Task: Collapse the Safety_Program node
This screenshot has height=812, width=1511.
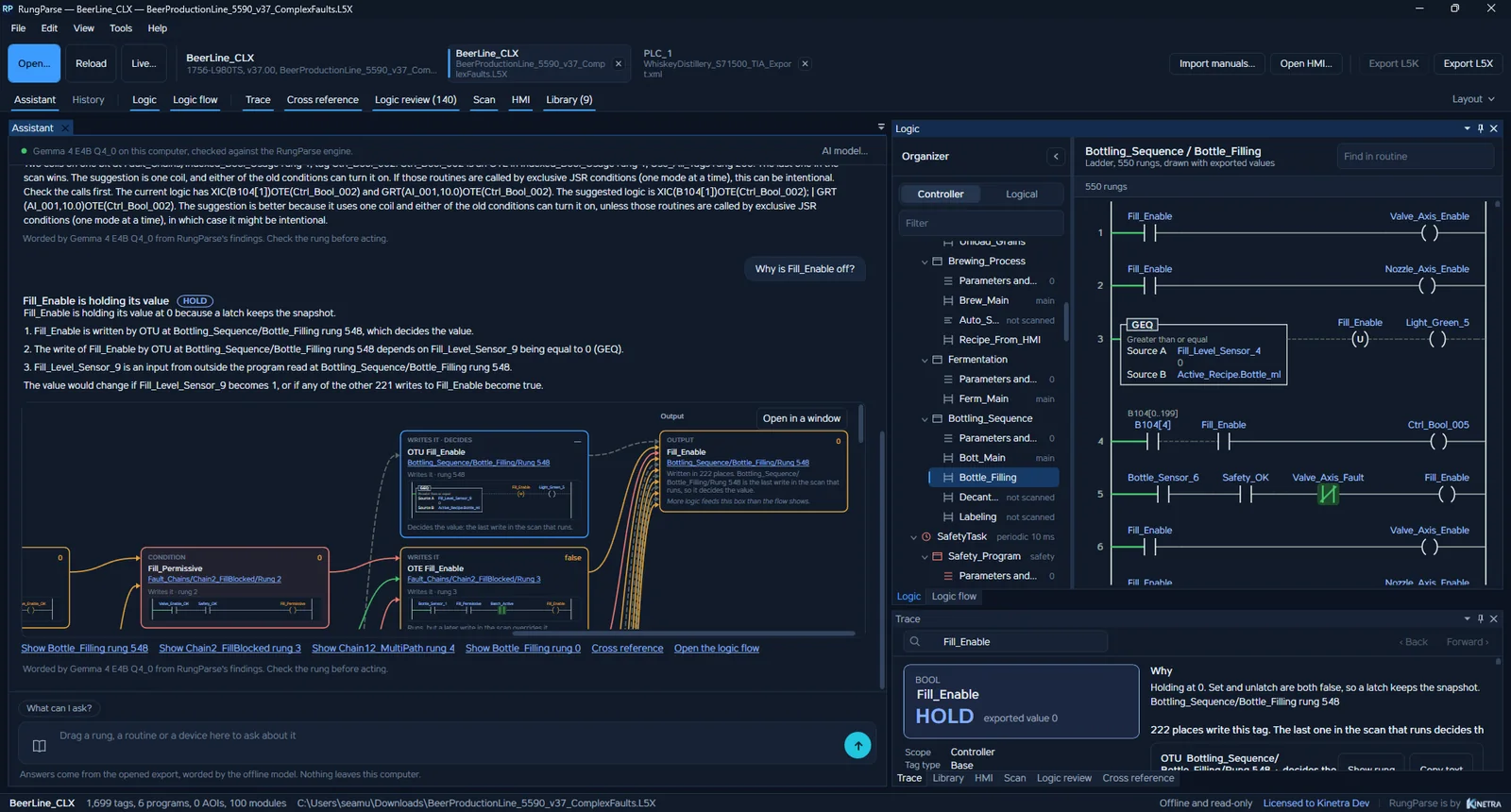Action: (925, 557)
